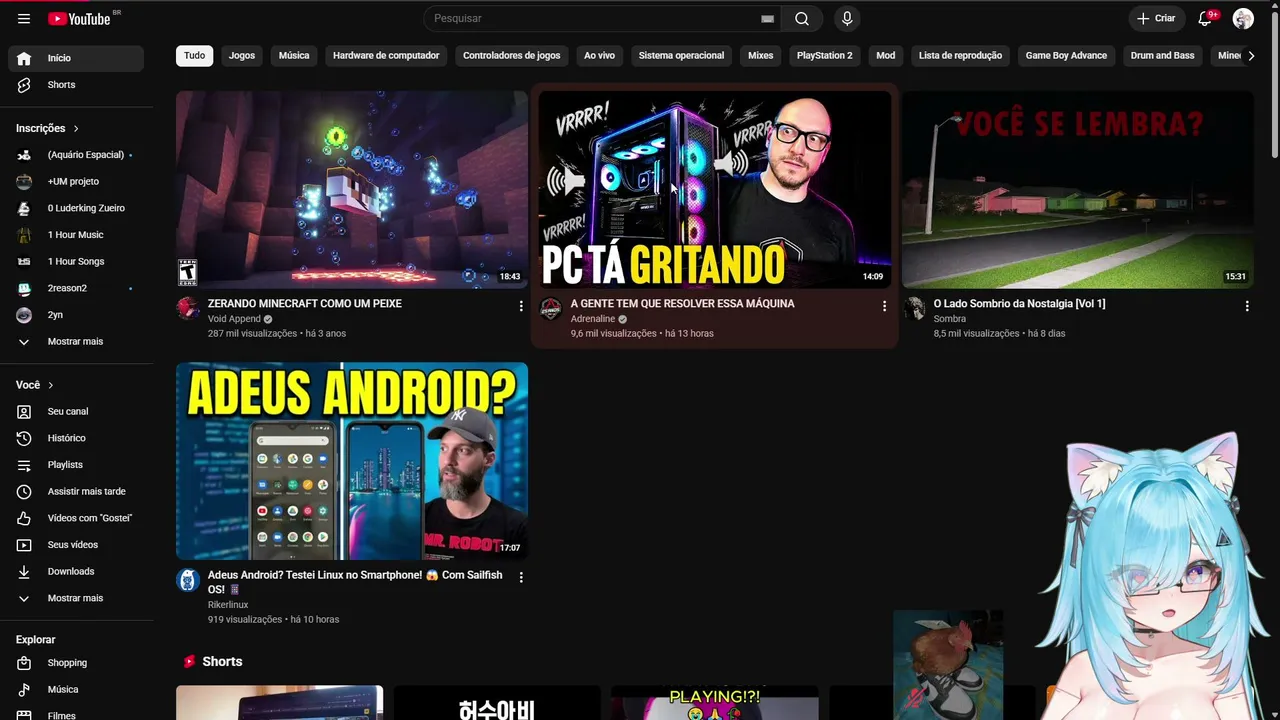
Task: Select Game Boy Advance chip
Action: (x=1066, y=56)
